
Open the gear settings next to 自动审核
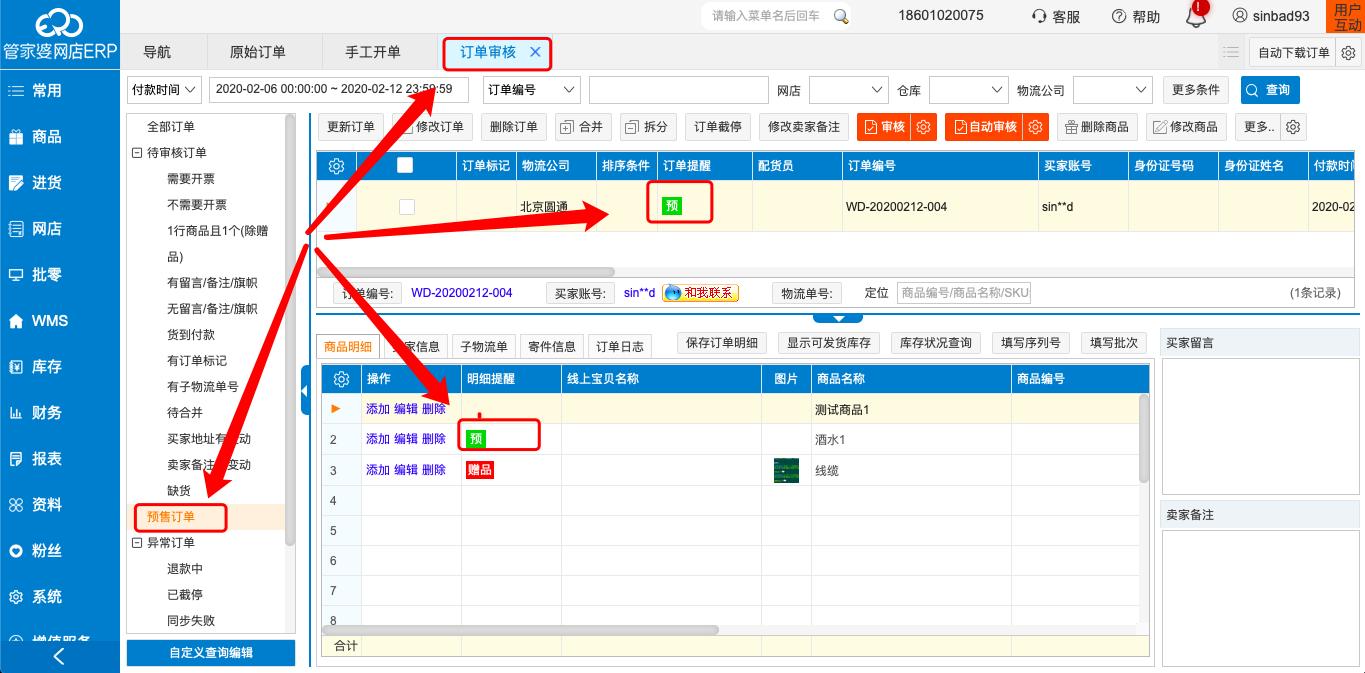[x=1036, y=127]
